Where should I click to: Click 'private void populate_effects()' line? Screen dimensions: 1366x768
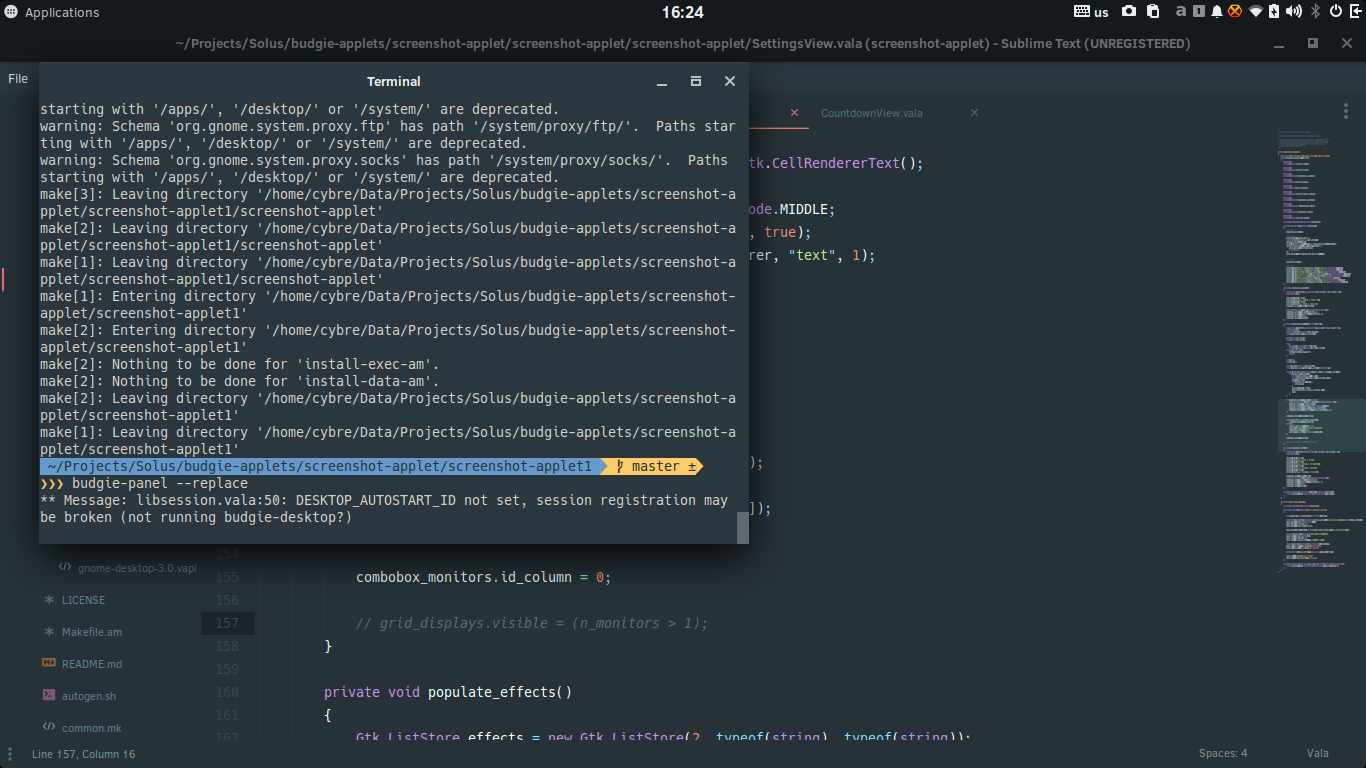448,692
